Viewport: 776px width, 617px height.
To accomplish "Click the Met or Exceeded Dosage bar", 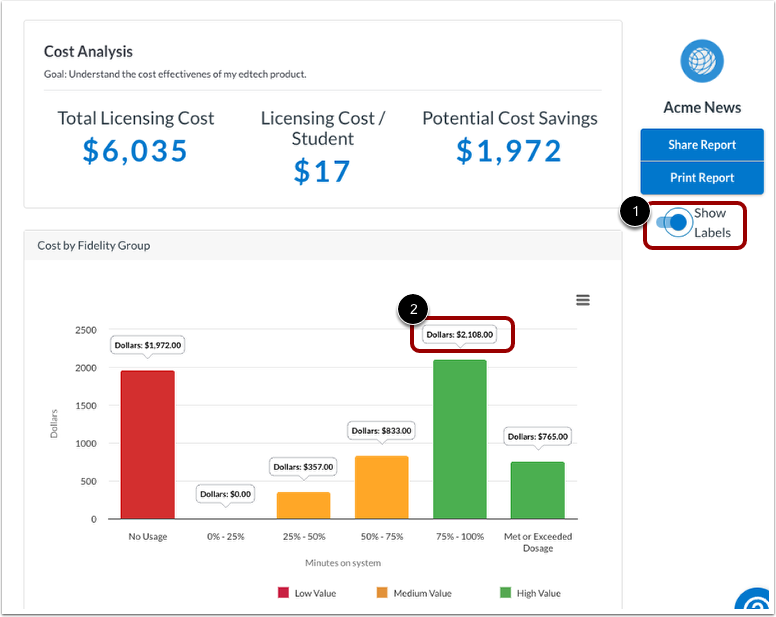I will [537, 490].
